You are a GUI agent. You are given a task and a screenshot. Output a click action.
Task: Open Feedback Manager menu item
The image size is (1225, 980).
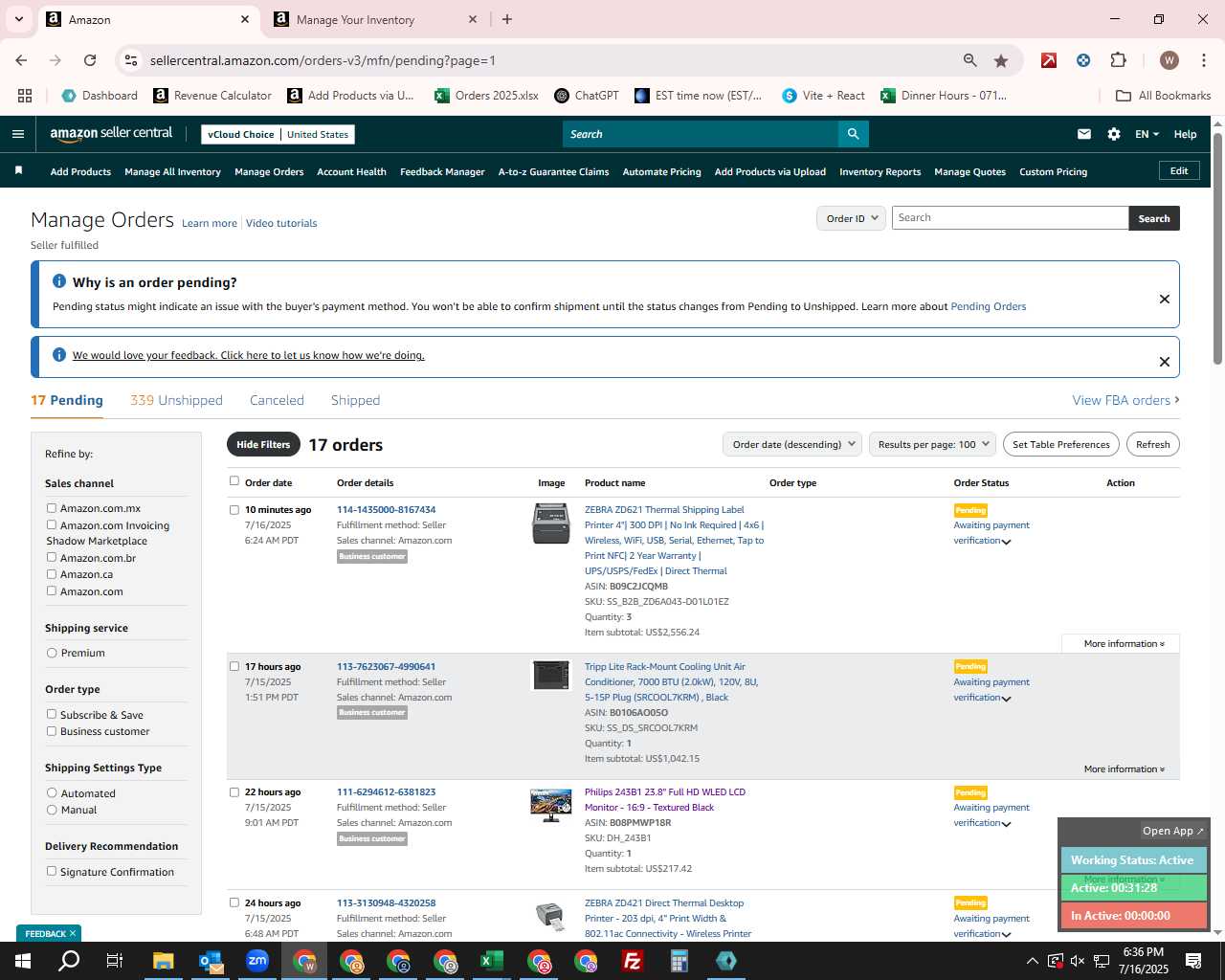[442, 172]
